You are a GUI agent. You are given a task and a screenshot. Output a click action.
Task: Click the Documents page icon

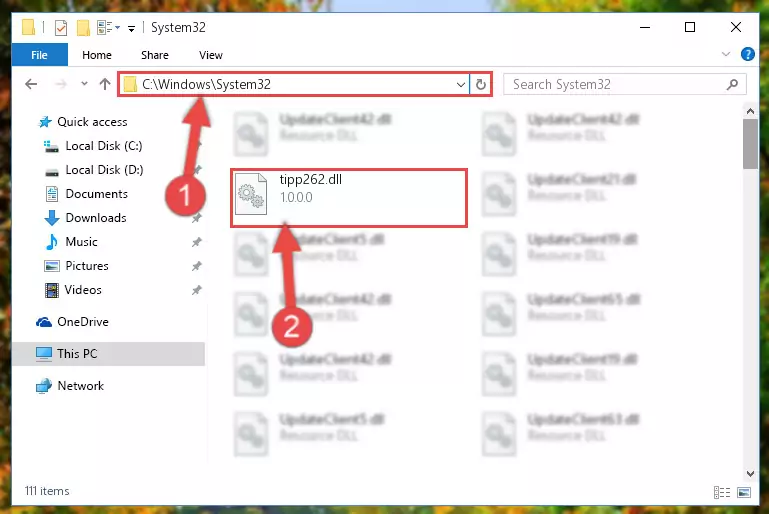pyautogui.click(x=51, y=194)
